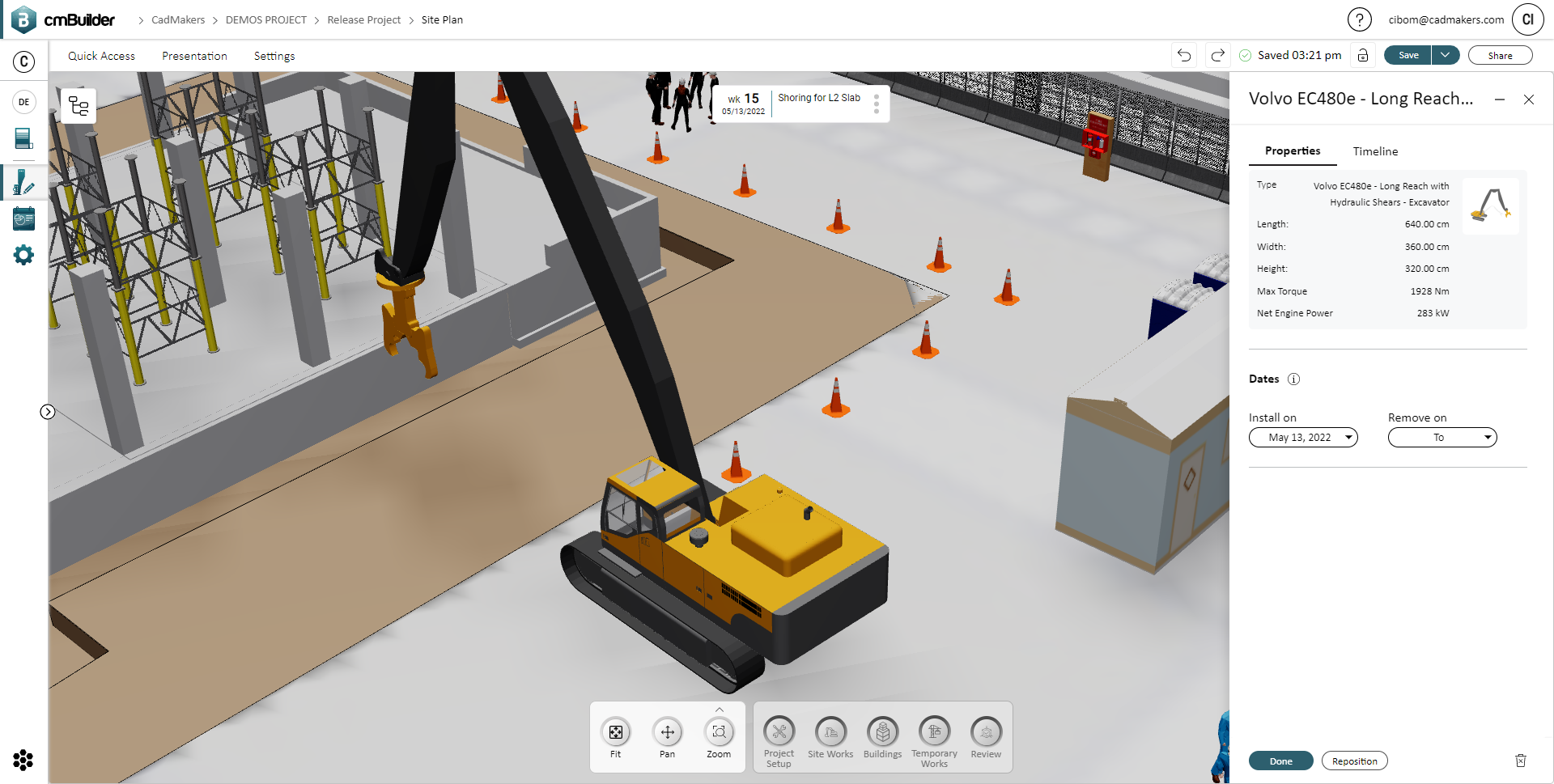Click the redo arrow icon

click(x=1217, y=55)
